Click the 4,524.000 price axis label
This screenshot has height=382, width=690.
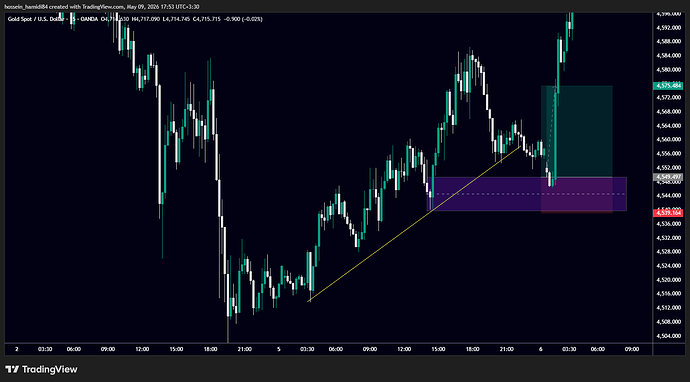[x=668, y=266]
